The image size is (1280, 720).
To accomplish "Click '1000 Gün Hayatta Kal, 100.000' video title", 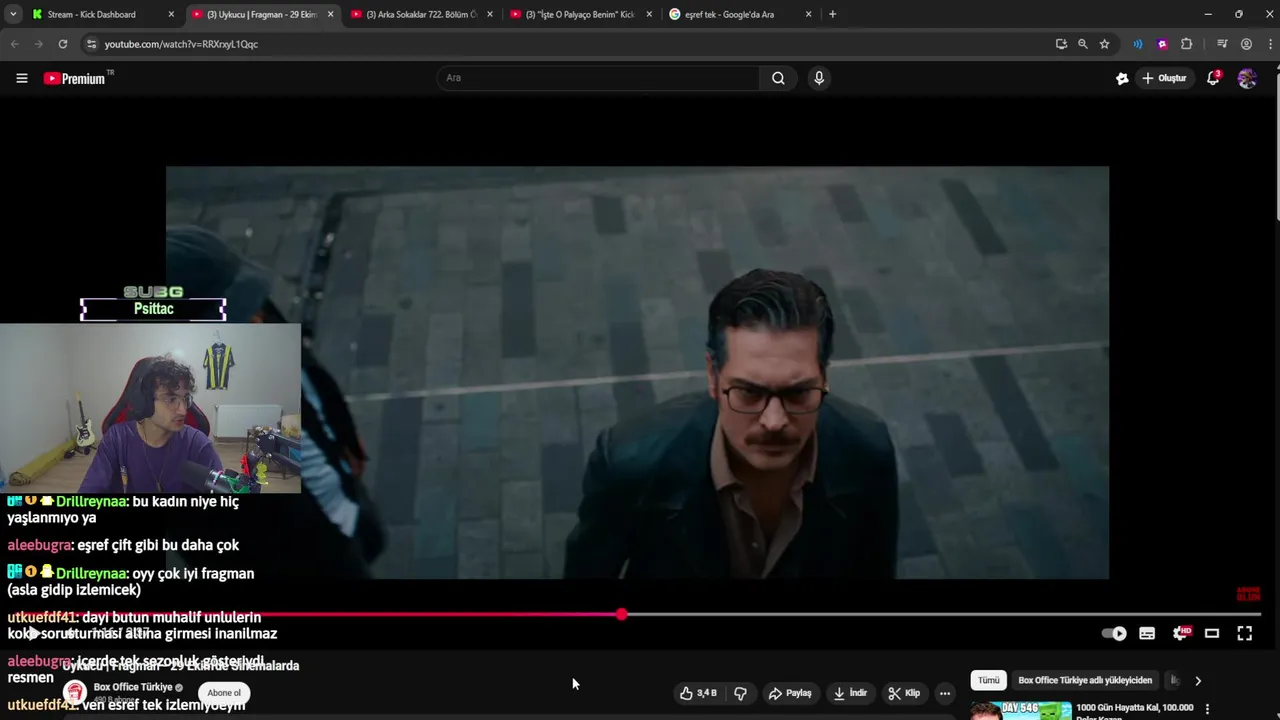I will click(1135, 708).
